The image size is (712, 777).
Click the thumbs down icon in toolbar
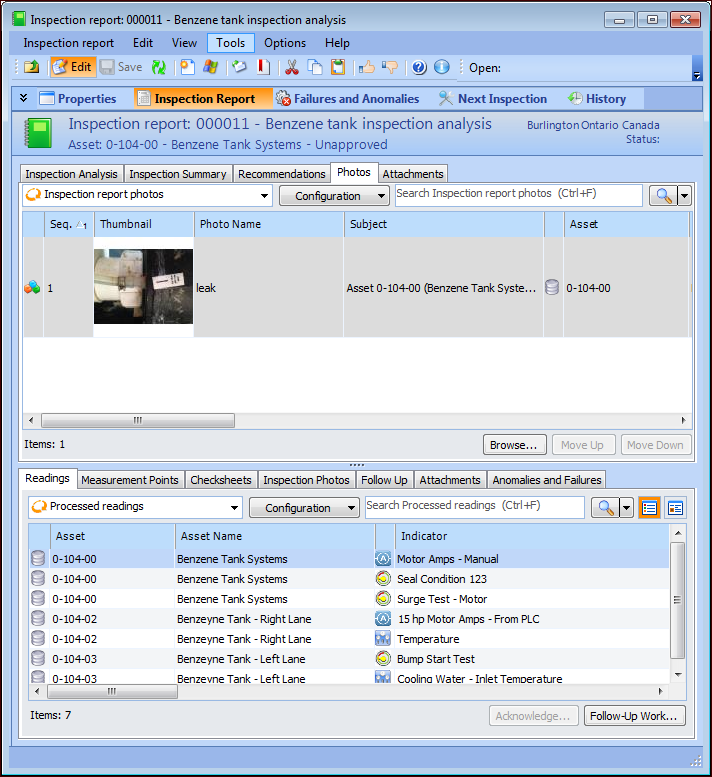coord(390,67)
